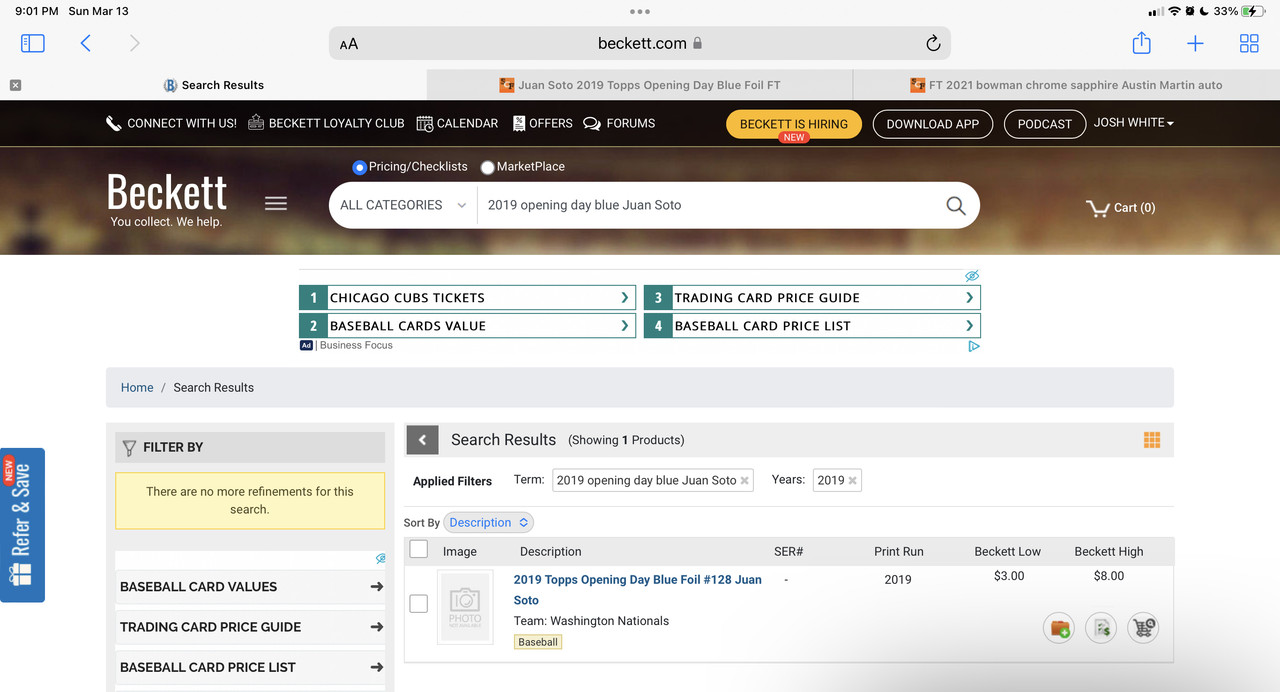This screenshot has width=1280, height=692.
Task: Open a new Safari tab
Action: click(1195, 43)
